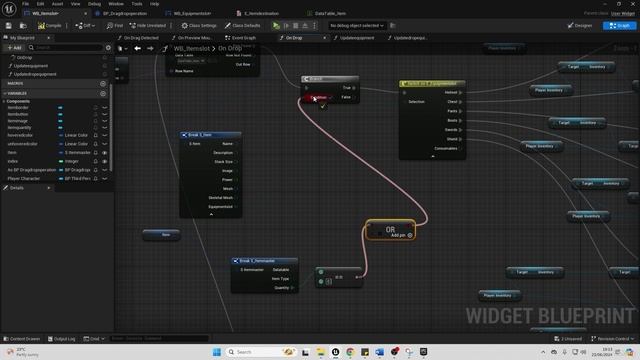Click the stop simulation icon
640x360 pixels.
[296, 26]
